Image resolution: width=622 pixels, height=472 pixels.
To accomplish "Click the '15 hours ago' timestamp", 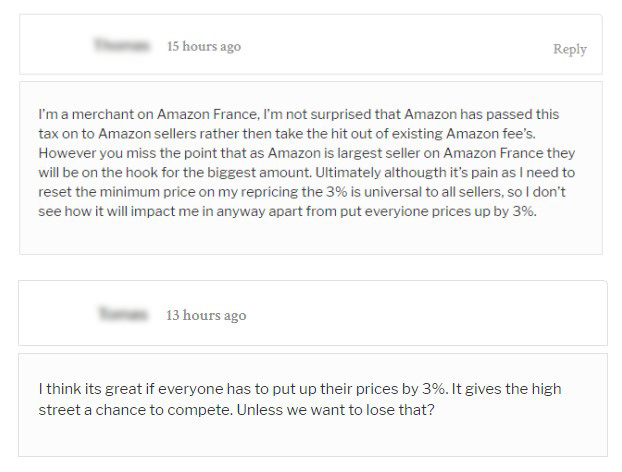I will tap(204, 46).
